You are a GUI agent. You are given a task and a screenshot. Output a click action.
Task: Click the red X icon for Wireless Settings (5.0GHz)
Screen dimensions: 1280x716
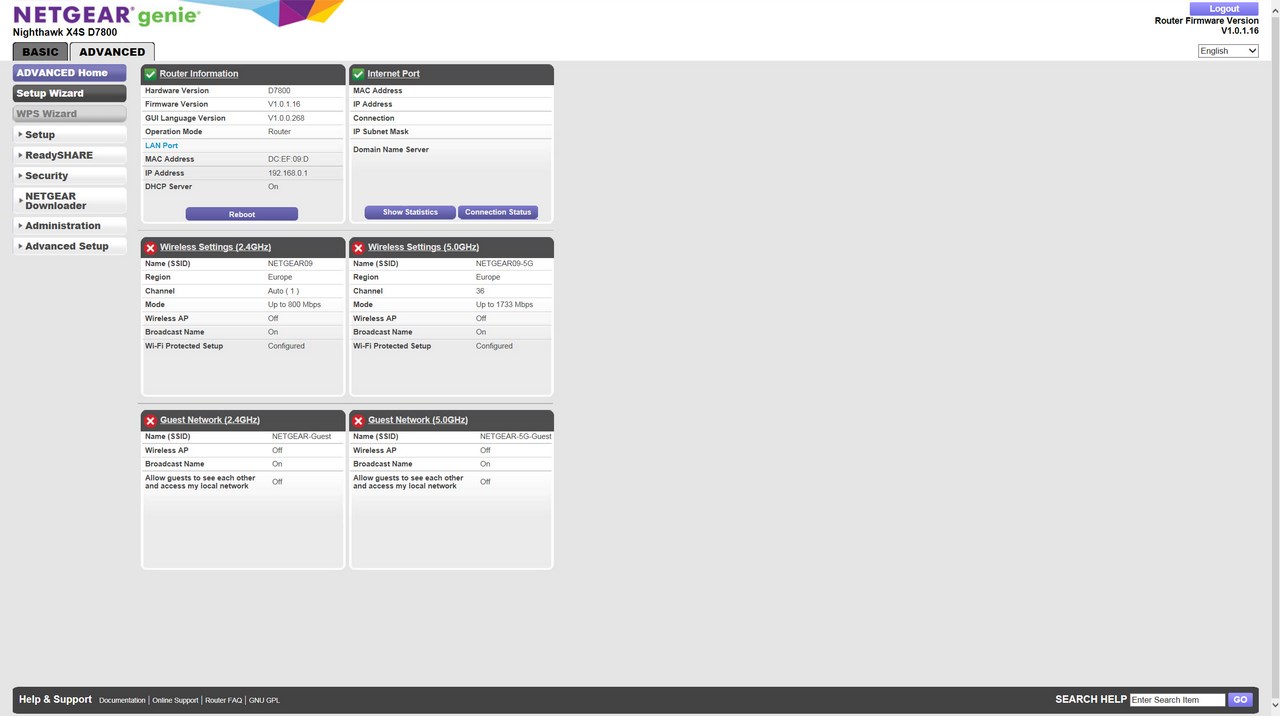click(x=358, y=247)
